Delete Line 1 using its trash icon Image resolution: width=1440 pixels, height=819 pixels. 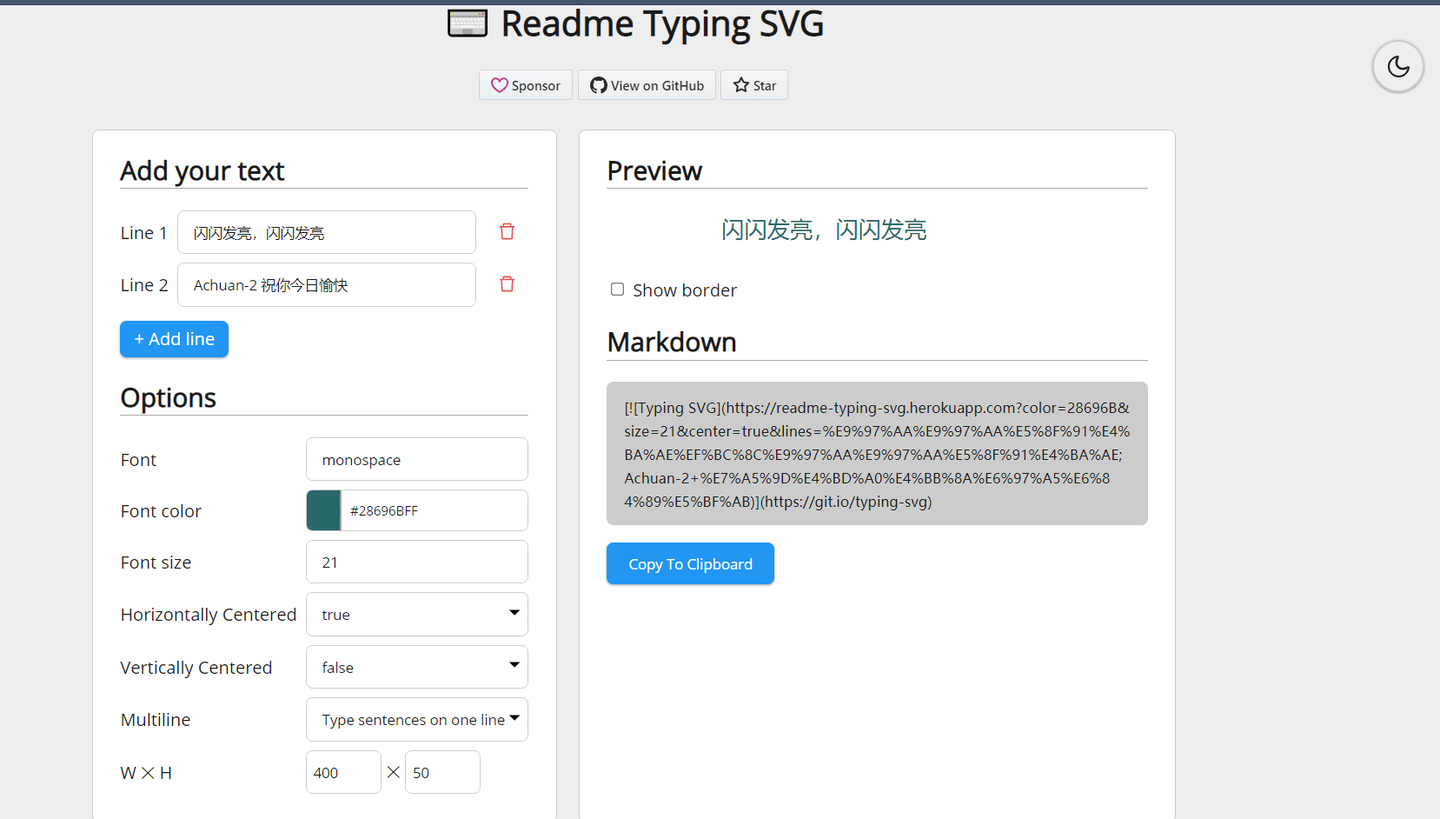(x=507, y=231)
